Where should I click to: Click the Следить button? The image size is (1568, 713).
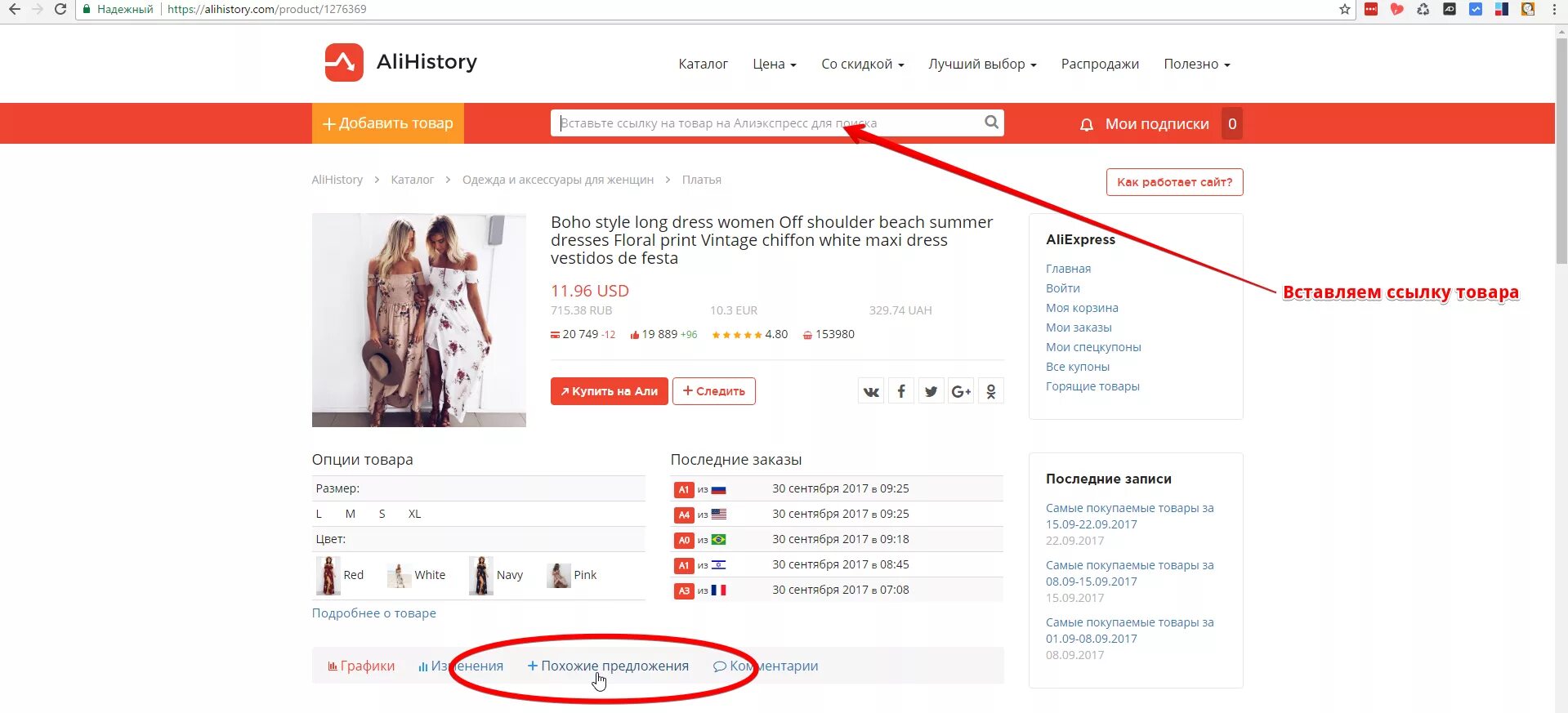(x=714, y=391)
